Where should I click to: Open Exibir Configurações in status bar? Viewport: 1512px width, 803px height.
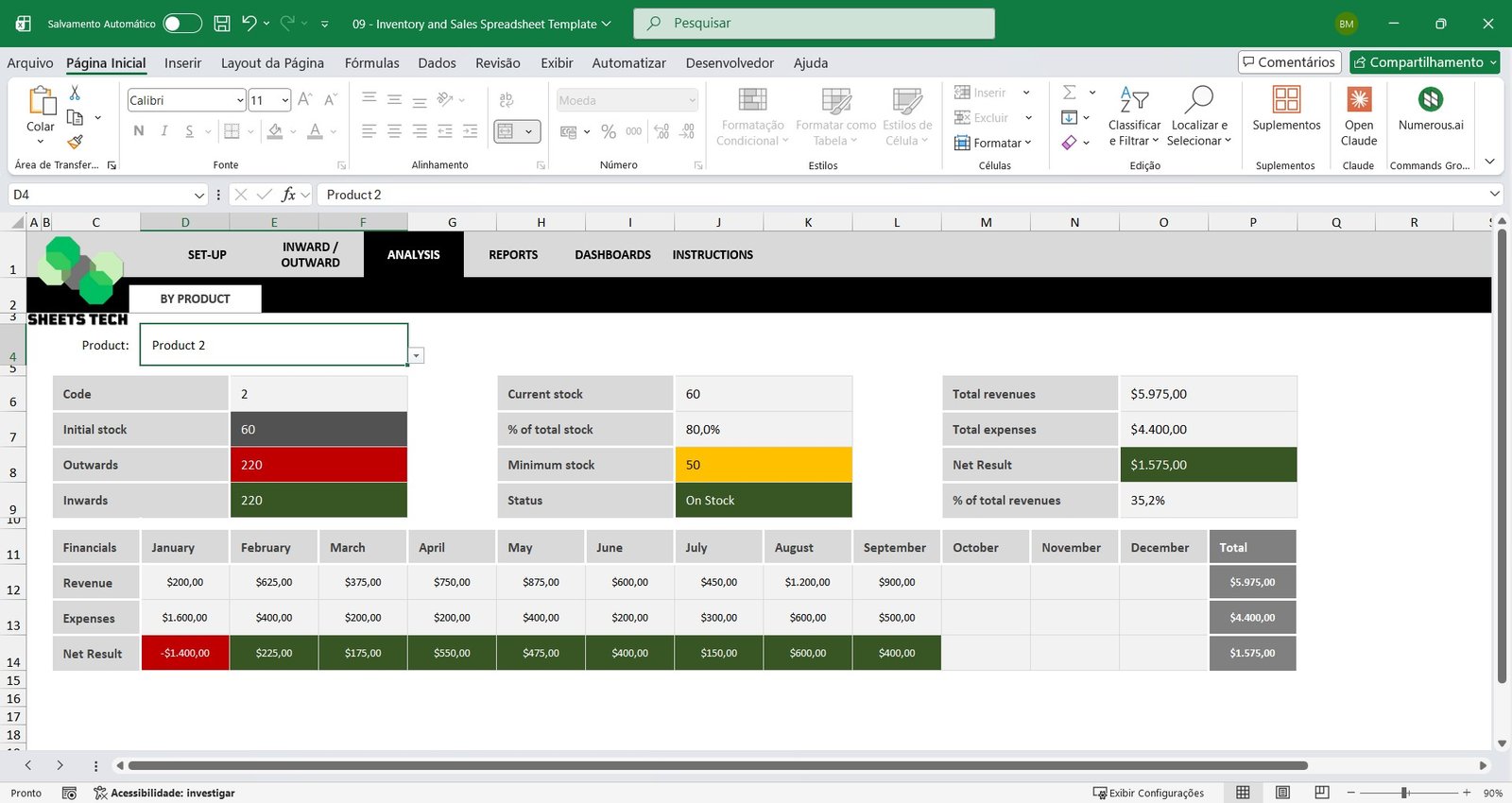coord(1148,793)
